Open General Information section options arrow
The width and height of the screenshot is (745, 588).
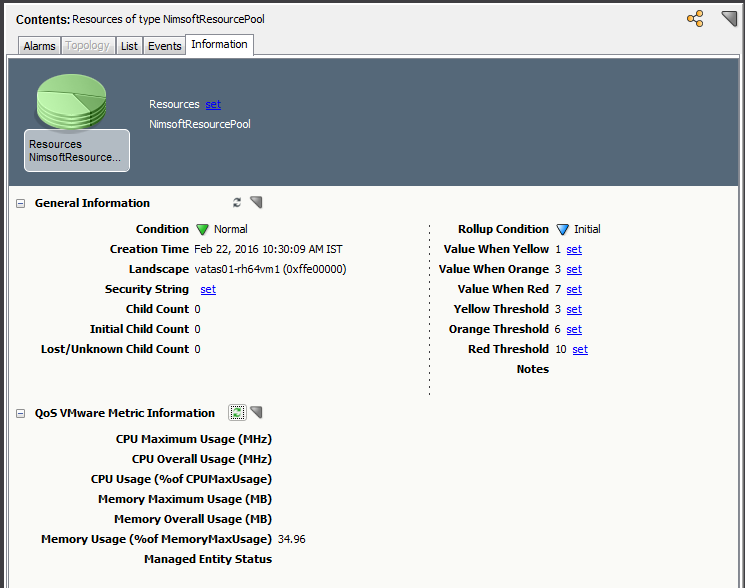pyautogui.click(x=256, y=203)
